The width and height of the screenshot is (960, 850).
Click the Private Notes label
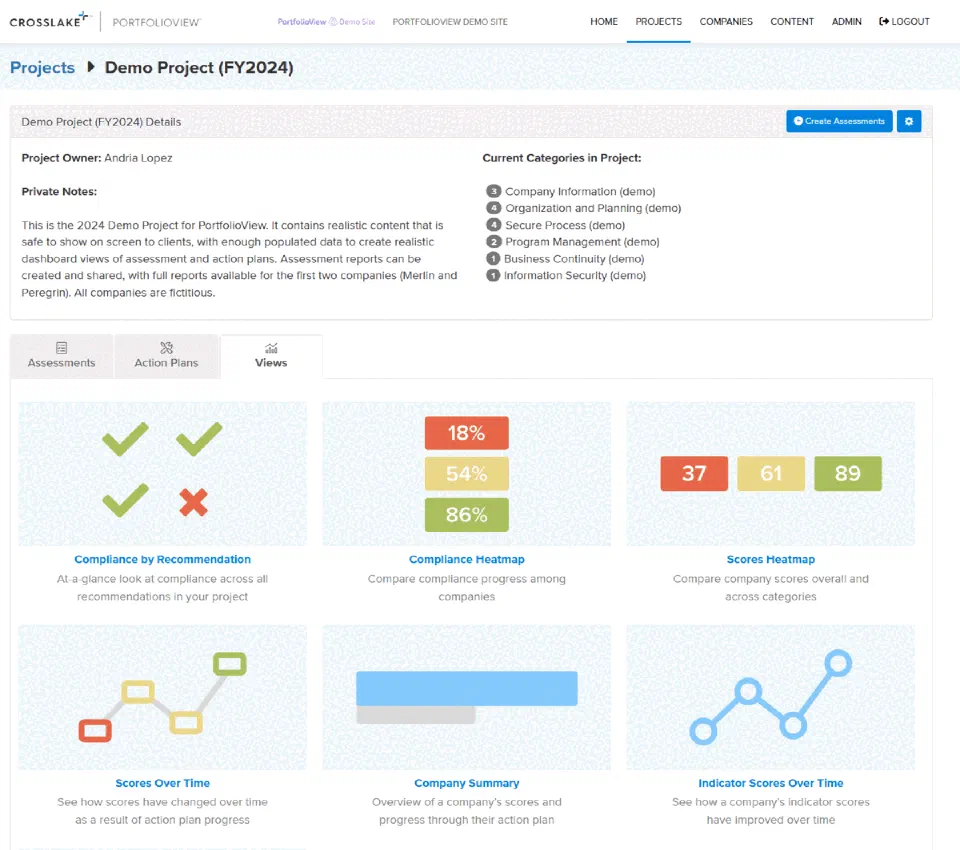[59, 191]
